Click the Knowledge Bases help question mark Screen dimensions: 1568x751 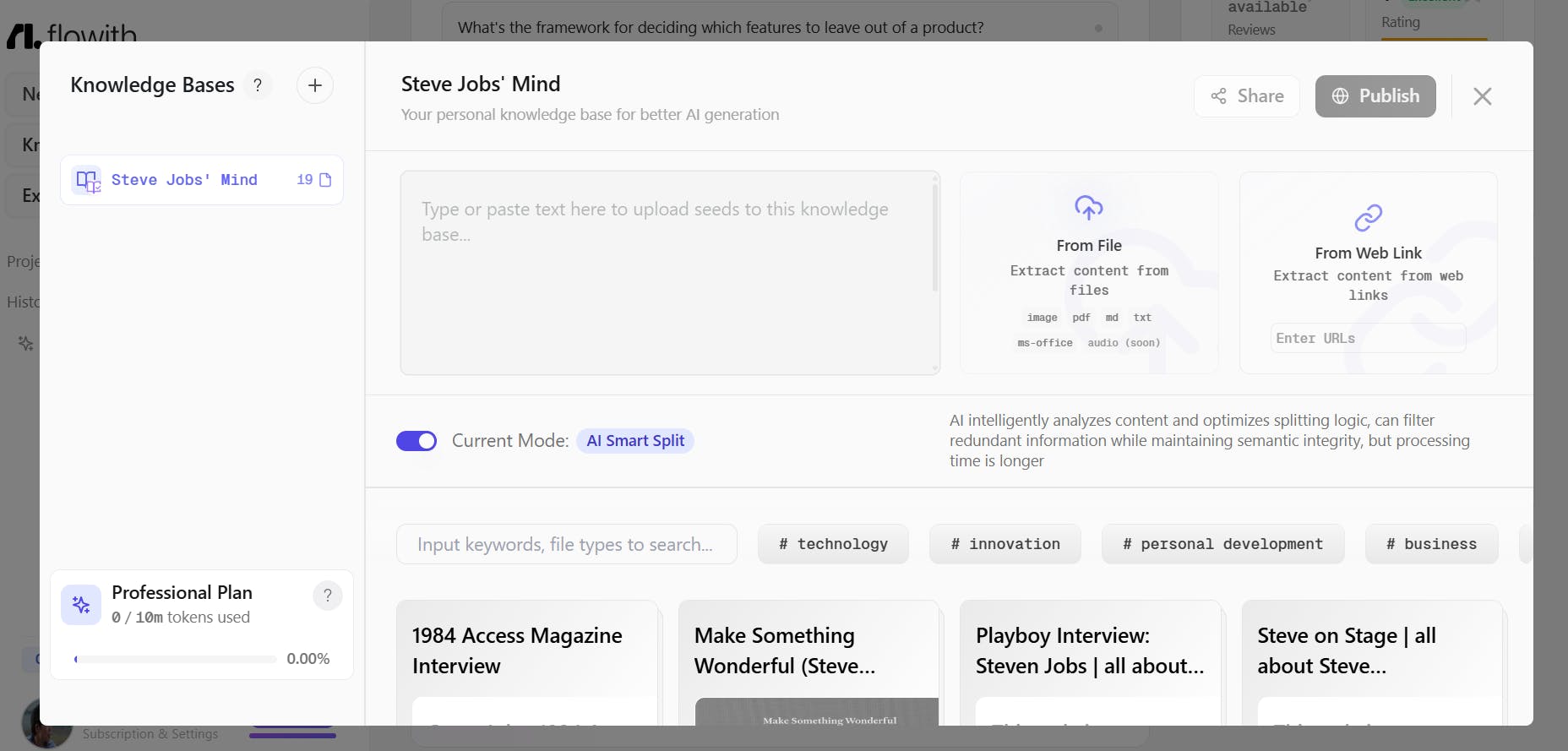coord(258,85)
